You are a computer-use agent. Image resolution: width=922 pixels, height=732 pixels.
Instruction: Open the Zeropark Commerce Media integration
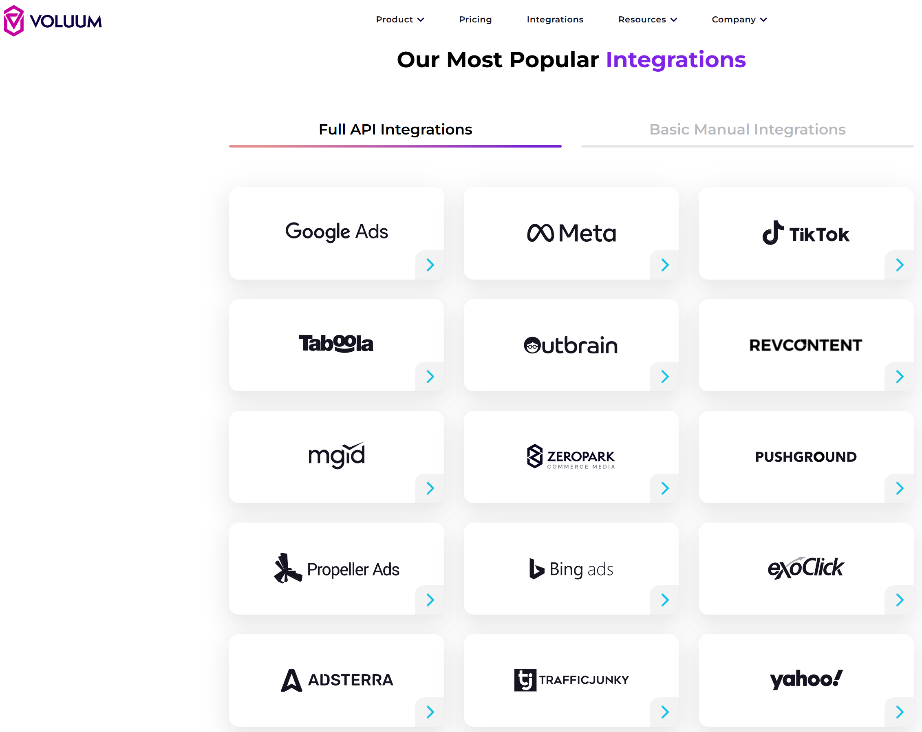tap(570, 457)
